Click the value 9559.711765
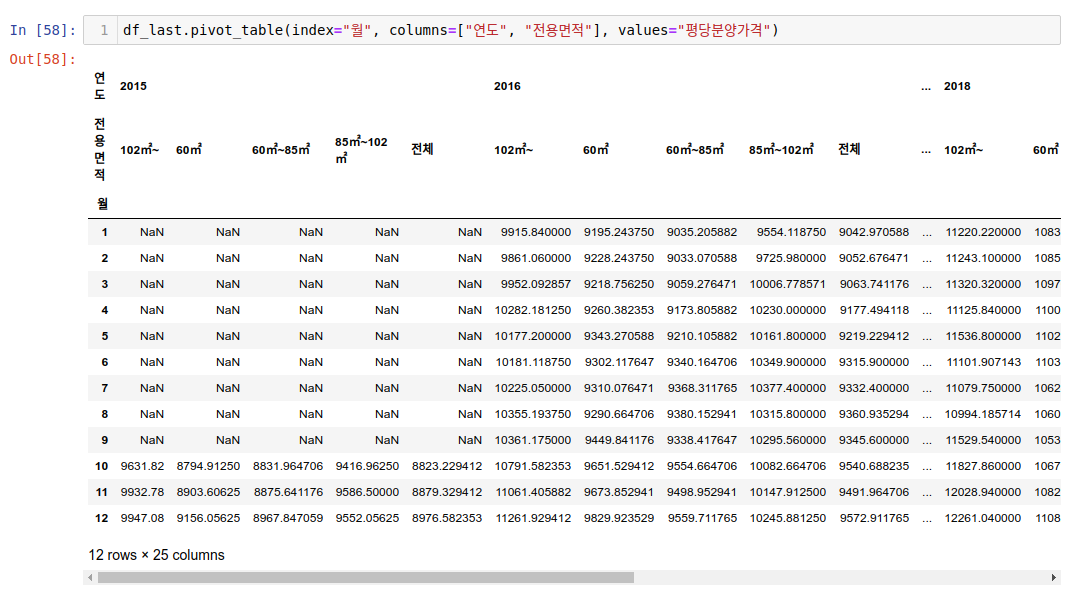The width and height of the screenshot is (1073, 593). click(702, 518)
